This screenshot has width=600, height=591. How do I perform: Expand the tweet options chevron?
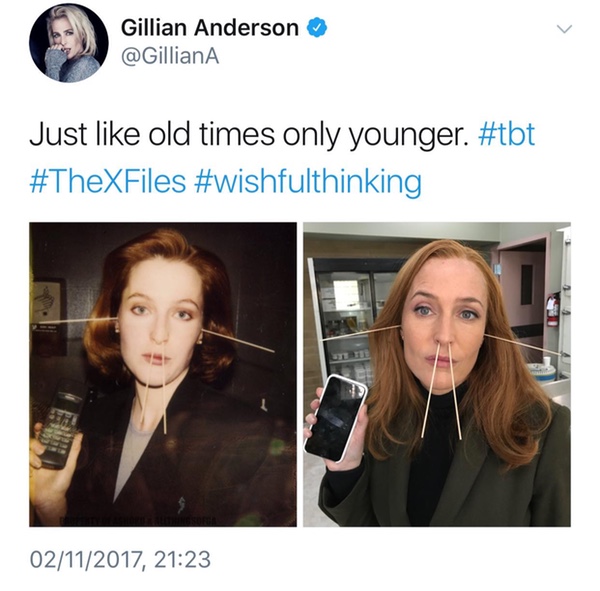click(564, 29)
